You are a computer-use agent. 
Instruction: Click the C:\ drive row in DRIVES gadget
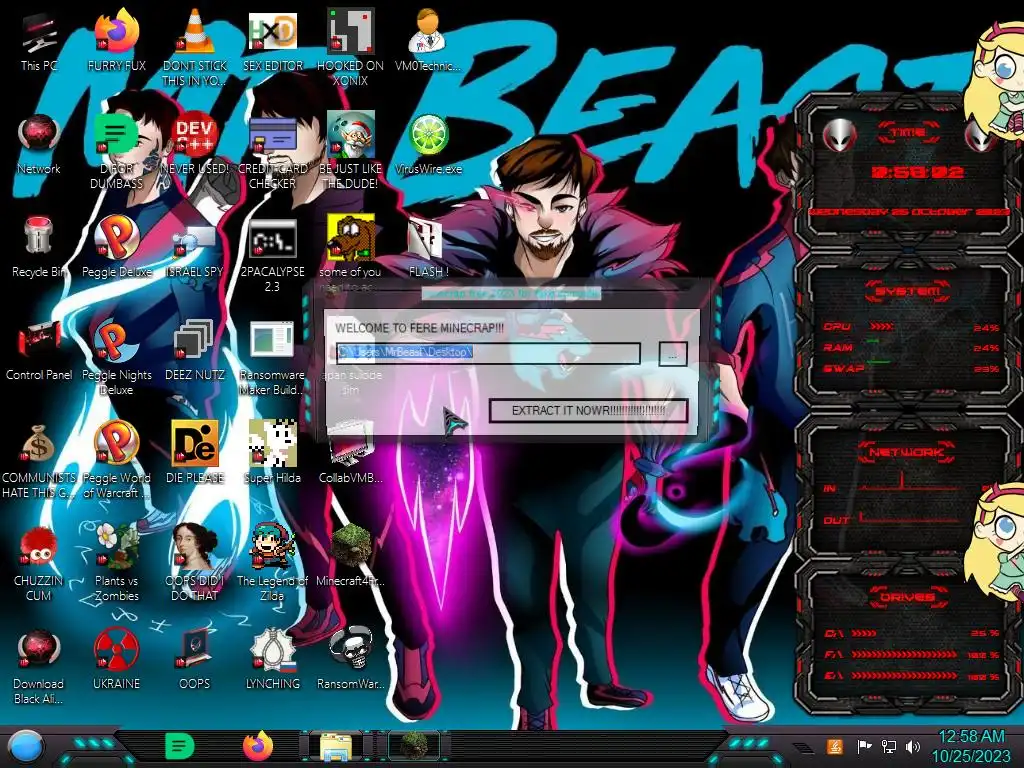coord(912,633)
